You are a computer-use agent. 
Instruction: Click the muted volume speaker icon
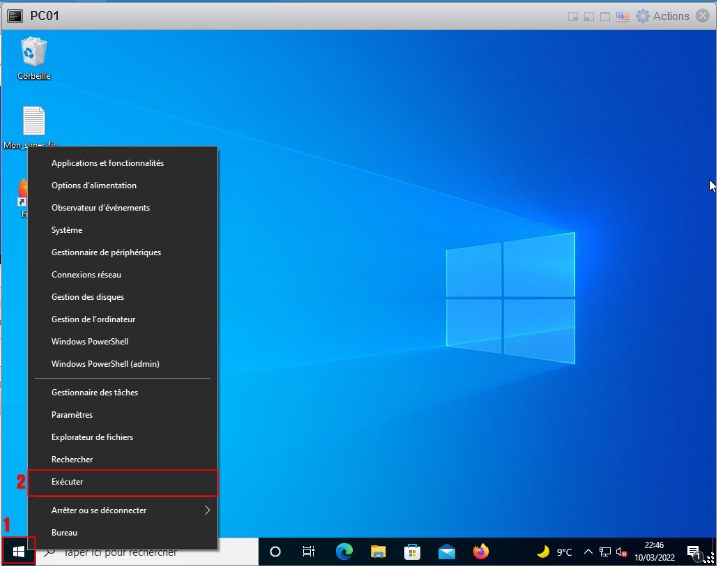tap(622, 551)
